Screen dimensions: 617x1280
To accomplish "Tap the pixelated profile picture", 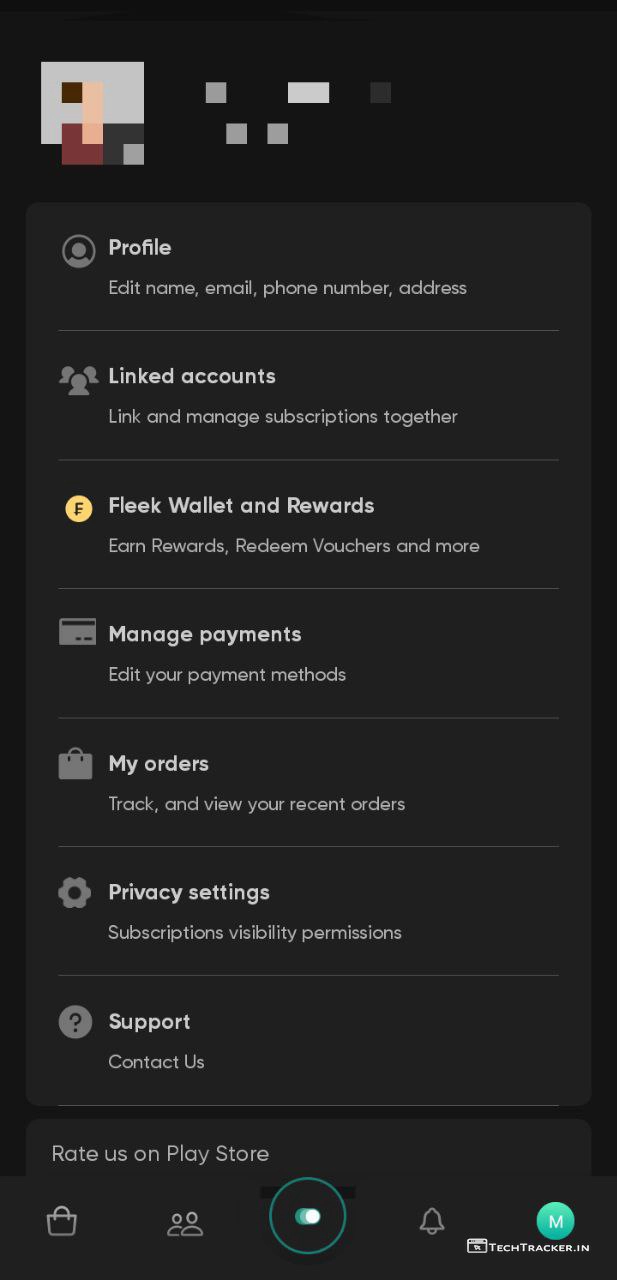I will [x=92, y=113].
